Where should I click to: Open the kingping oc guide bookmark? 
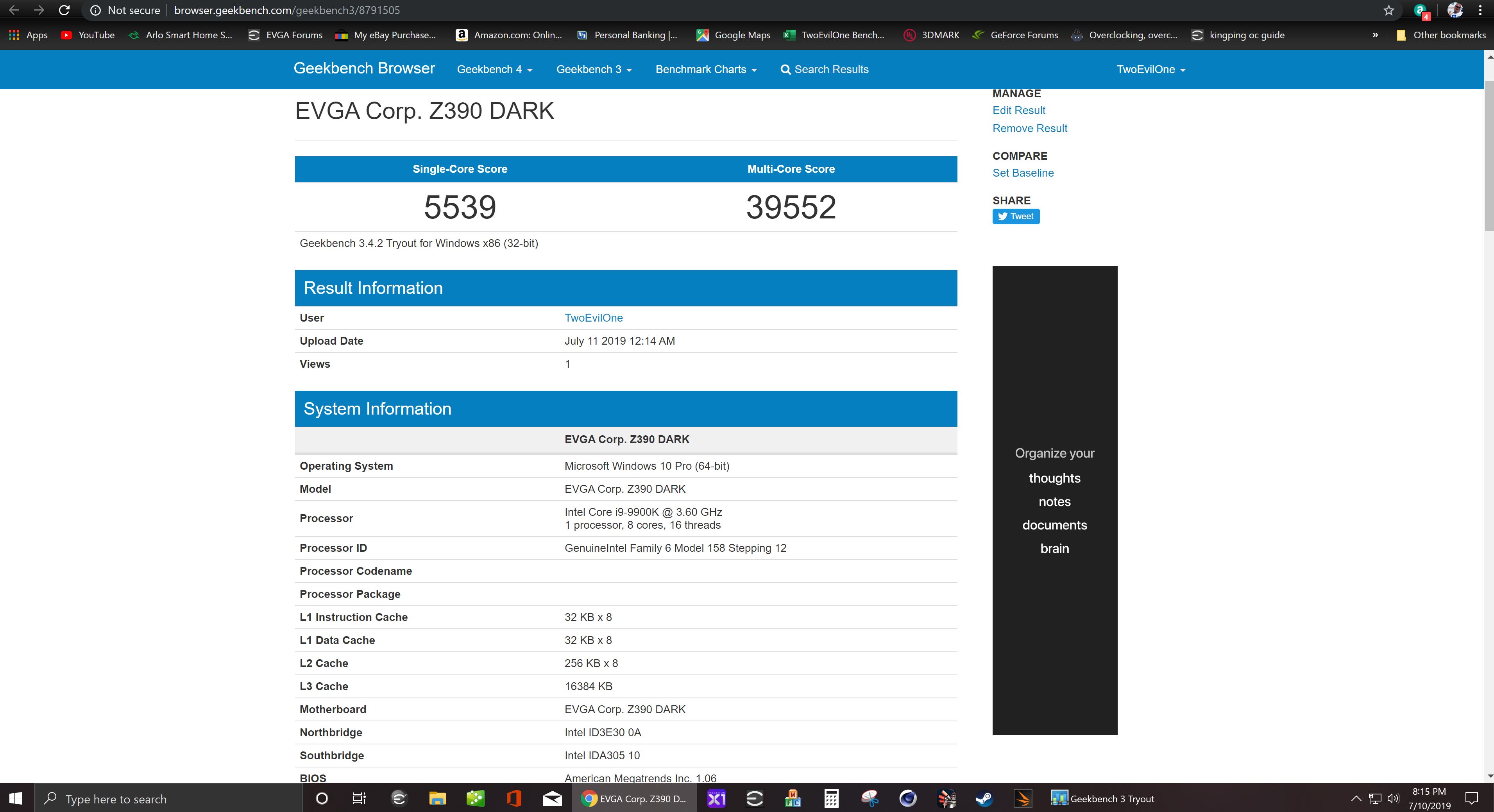1238,35
